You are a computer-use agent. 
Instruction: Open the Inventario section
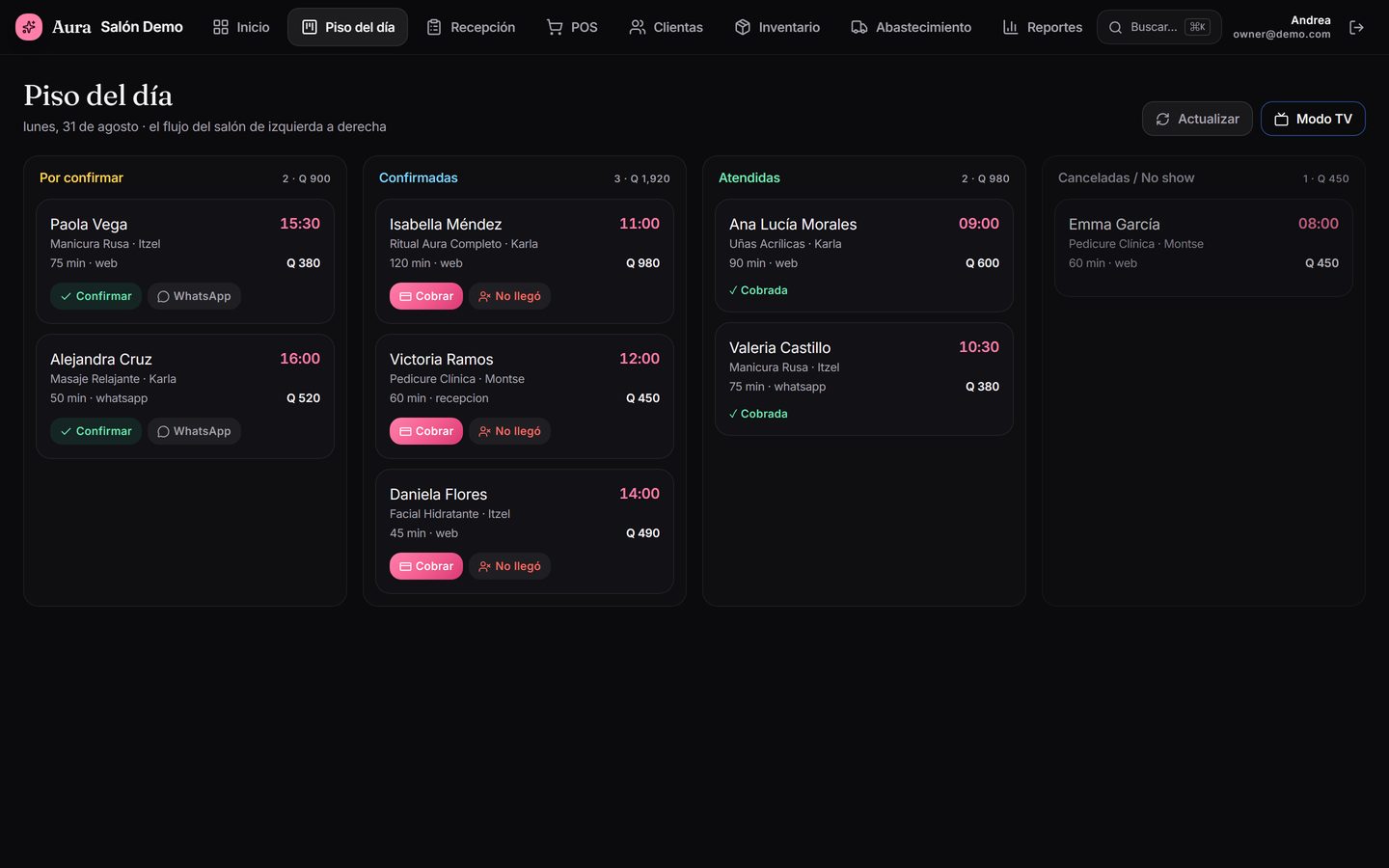coord(777,27)
